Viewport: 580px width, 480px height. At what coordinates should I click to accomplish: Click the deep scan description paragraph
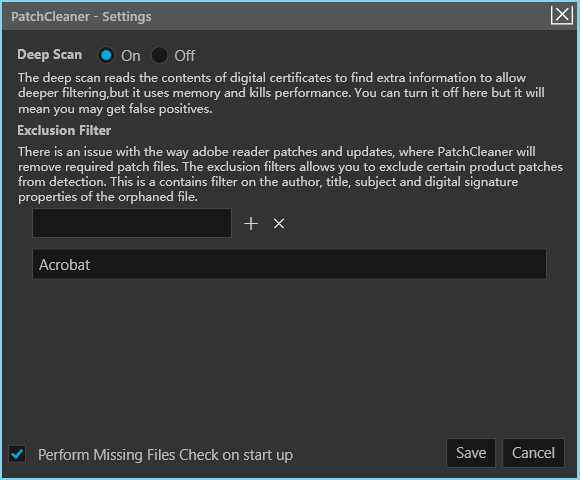(281, 93)
